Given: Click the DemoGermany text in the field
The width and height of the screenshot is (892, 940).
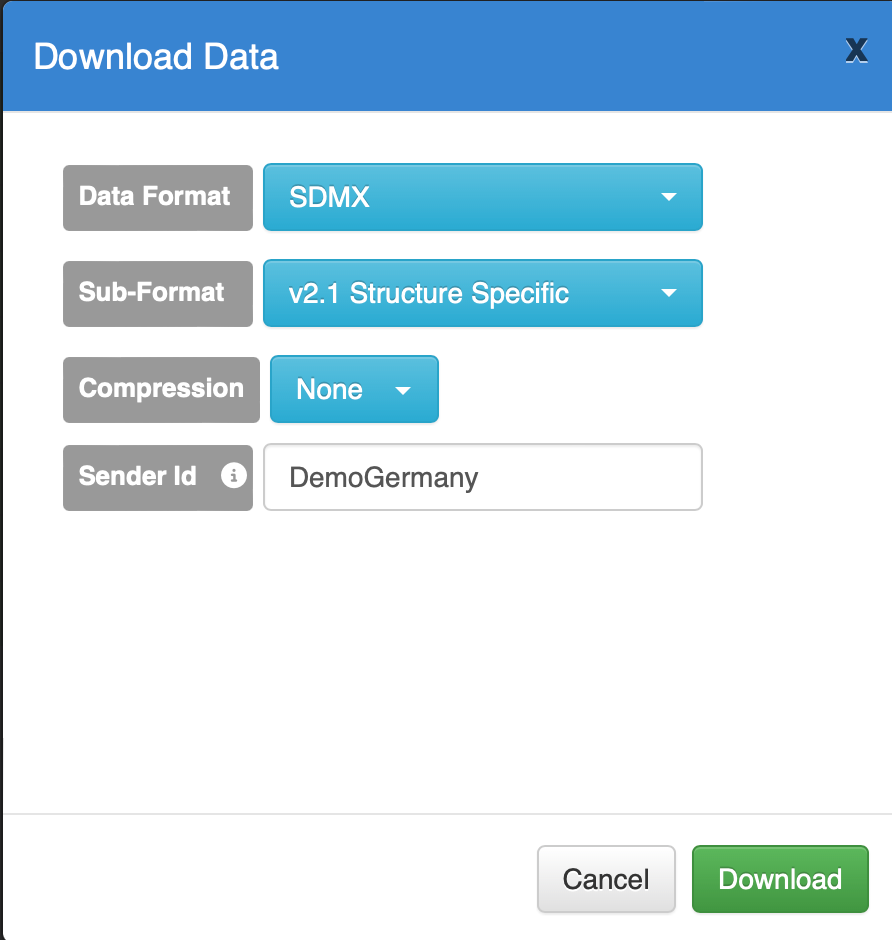Looking at the screenshot, I should 384,477.
